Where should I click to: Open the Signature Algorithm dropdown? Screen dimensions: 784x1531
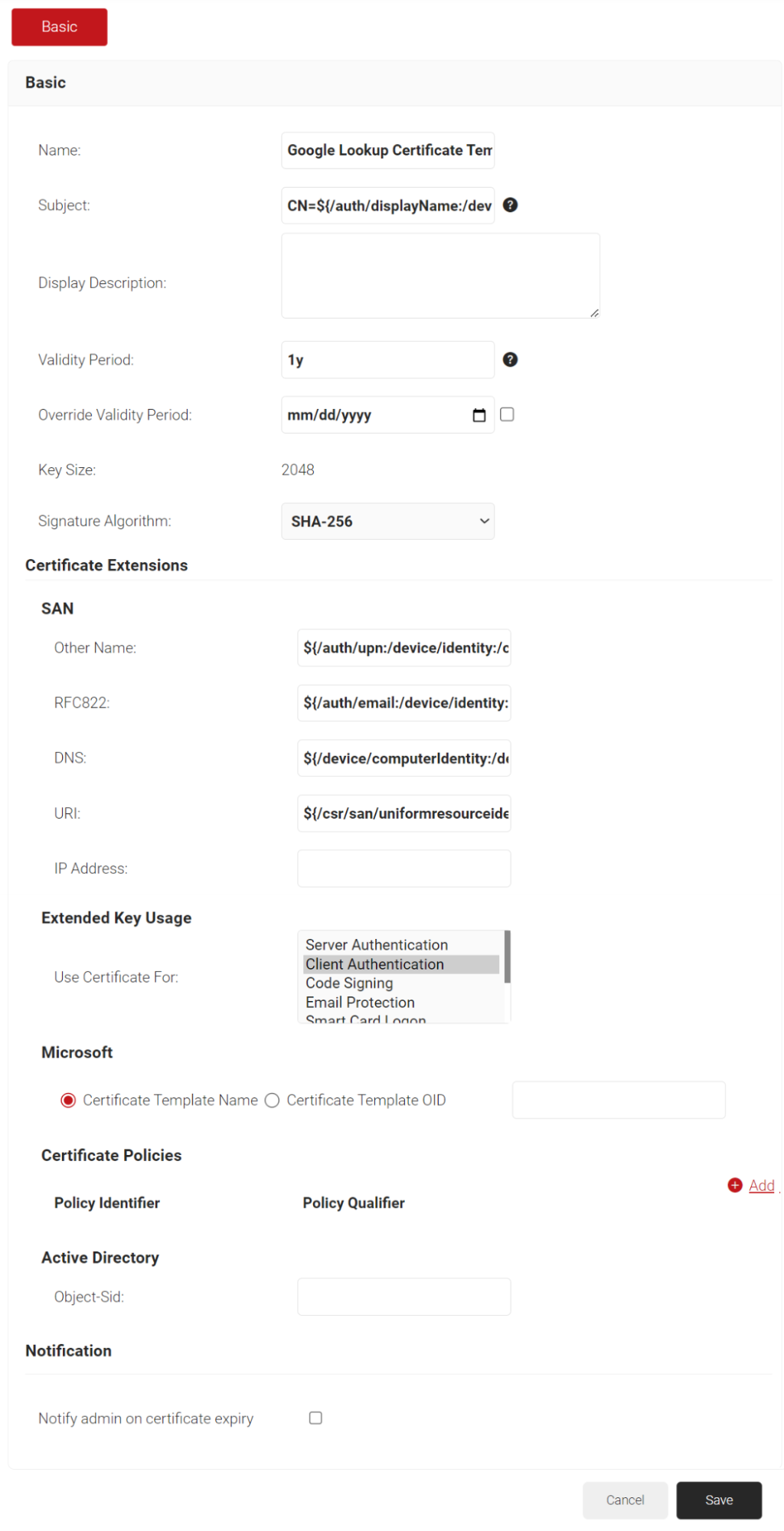tap(387, 522)
